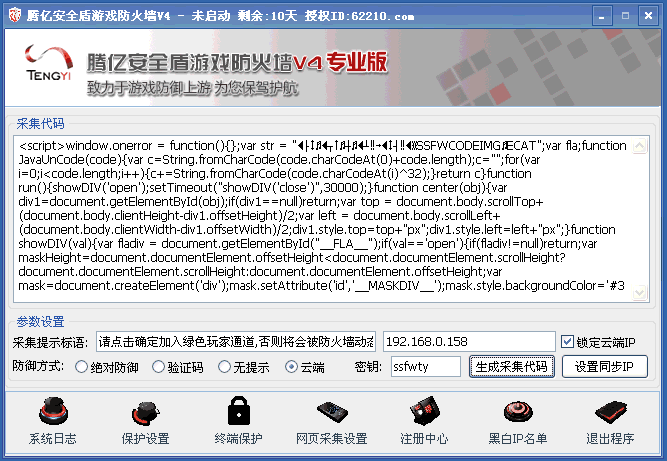Select the 云端 radio button
Image resolution: width=667 pixels, height=461 pixels.
click(x=291, y=367)
